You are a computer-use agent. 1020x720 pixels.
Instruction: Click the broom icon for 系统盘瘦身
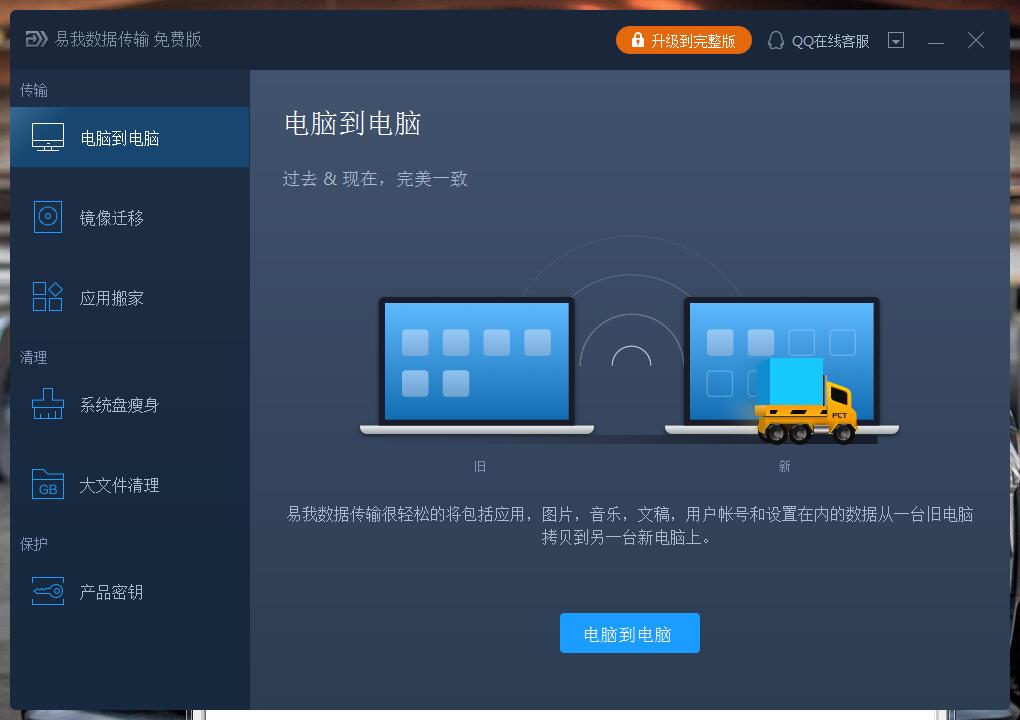click(48, 403)
